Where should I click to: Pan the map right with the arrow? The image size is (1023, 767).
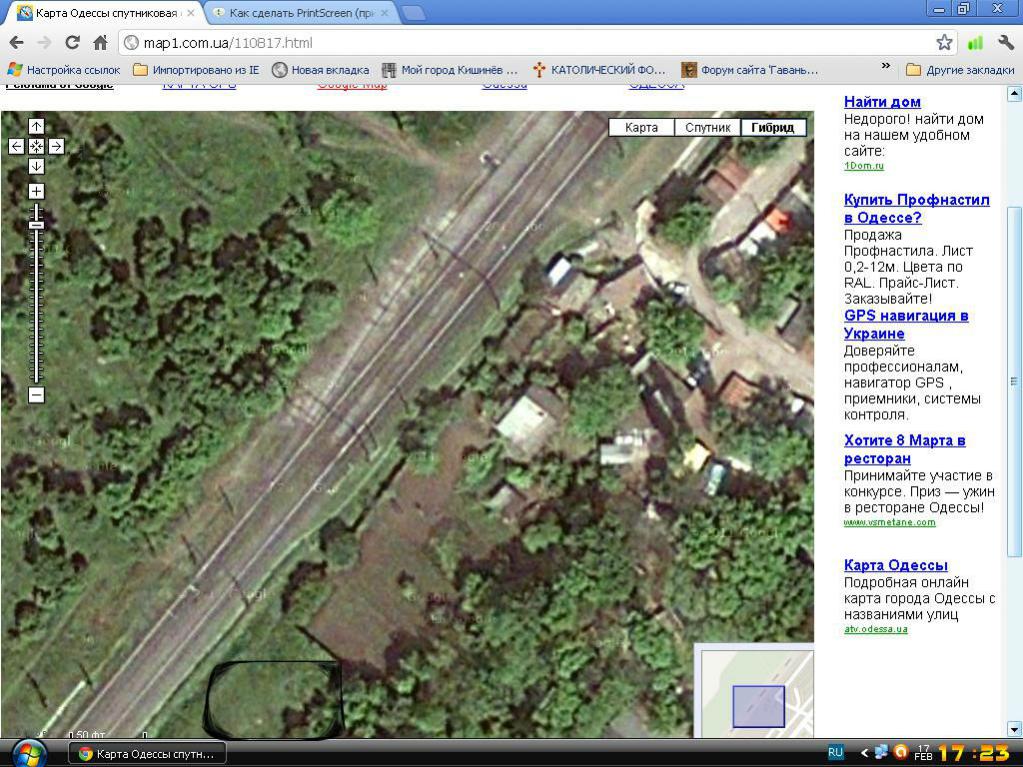56,146
